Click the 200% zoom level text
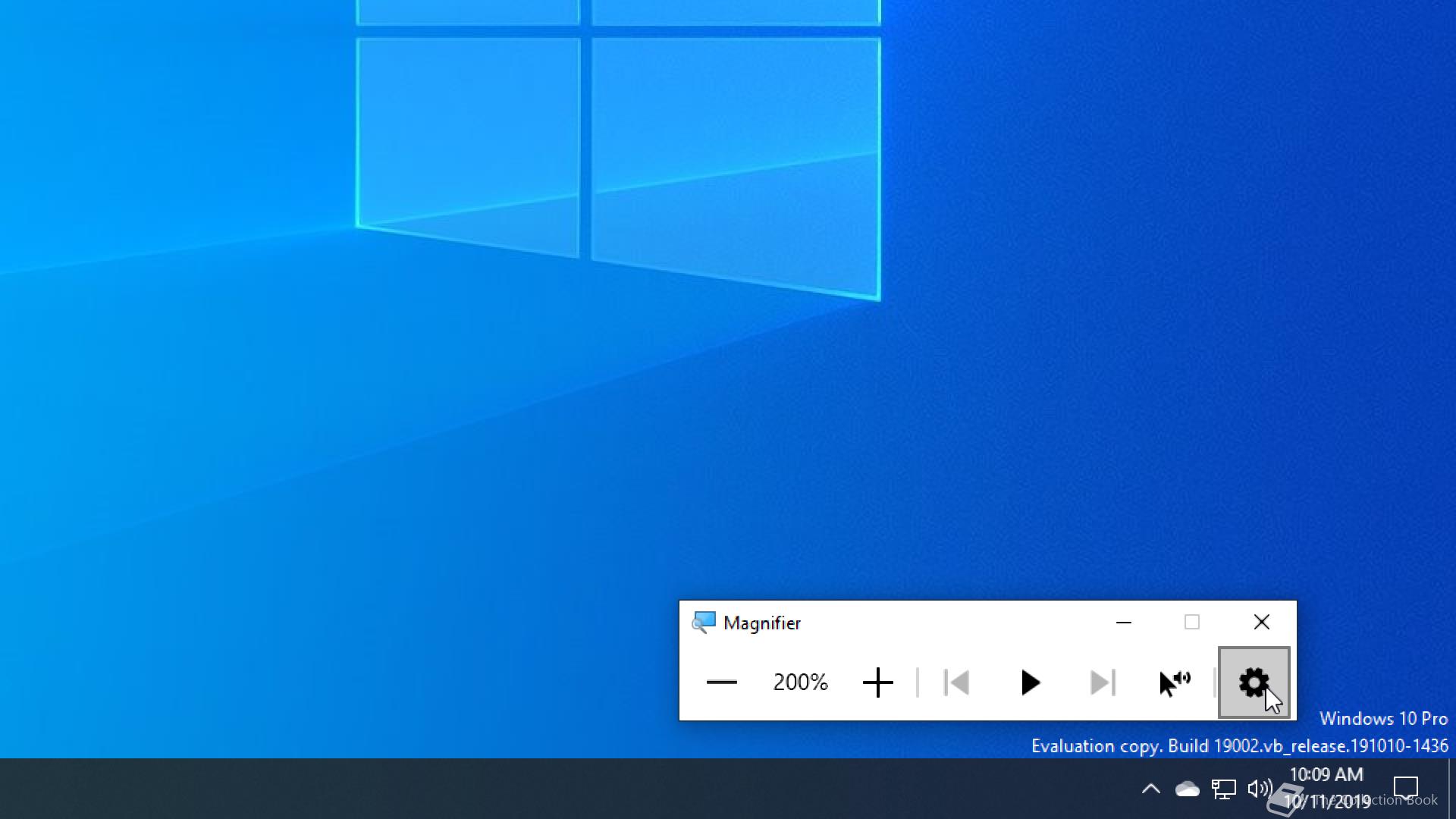Screen dimensions: 1456x819 pyautogui.click(x=800, y=682)
